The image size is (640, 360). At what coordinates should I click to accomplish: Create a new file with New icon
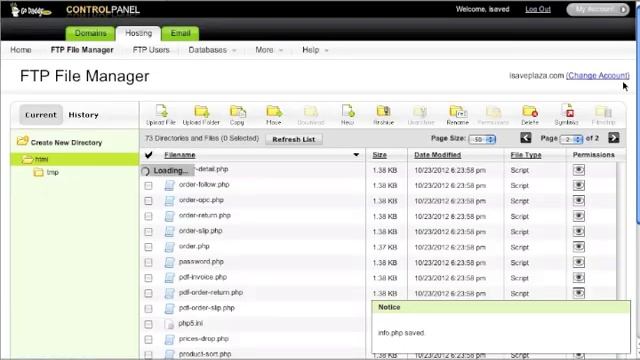[348, 111]
